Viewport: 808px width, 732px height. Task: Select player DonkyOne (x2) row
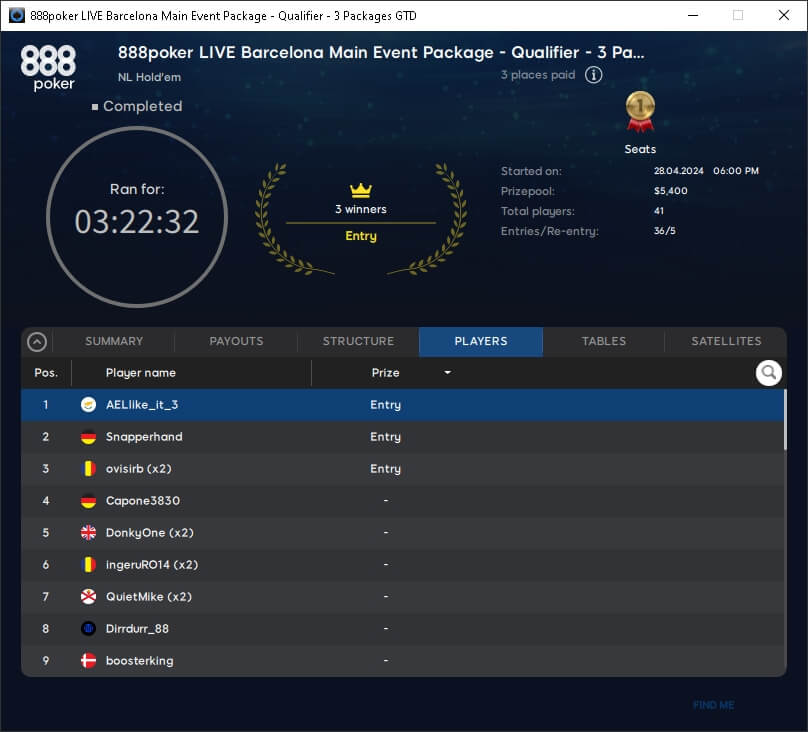(x=403, y=533)
